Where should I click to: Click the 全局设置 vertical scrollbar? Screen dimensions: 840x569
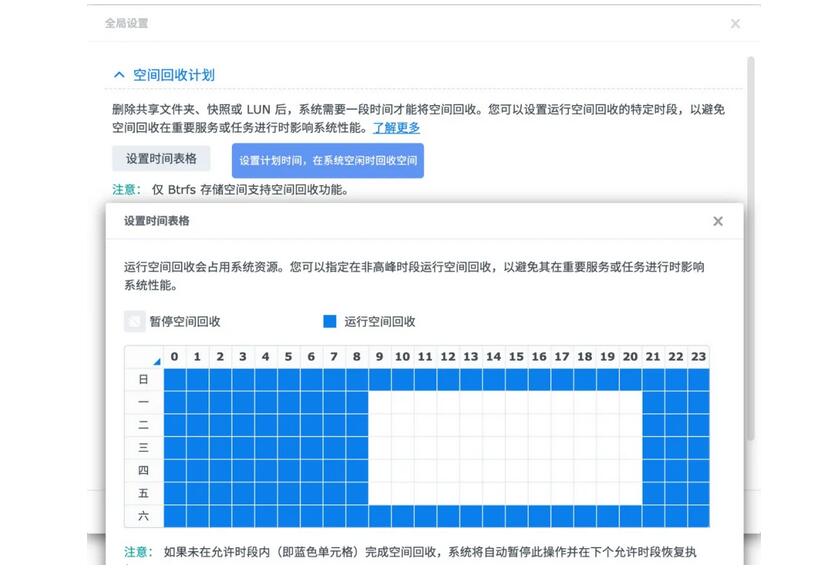pos(751,250)
